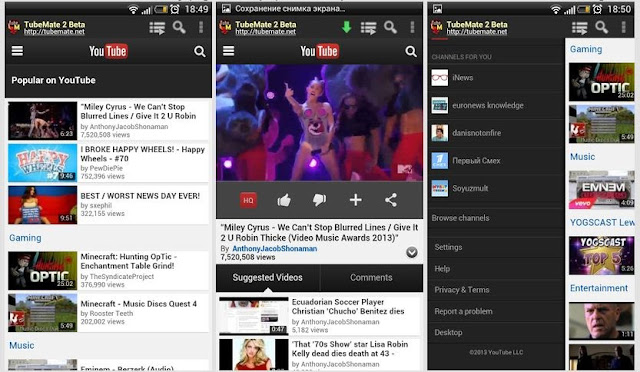Open the Hunting OpTic thumbnail in the right screen

[602, 82]
